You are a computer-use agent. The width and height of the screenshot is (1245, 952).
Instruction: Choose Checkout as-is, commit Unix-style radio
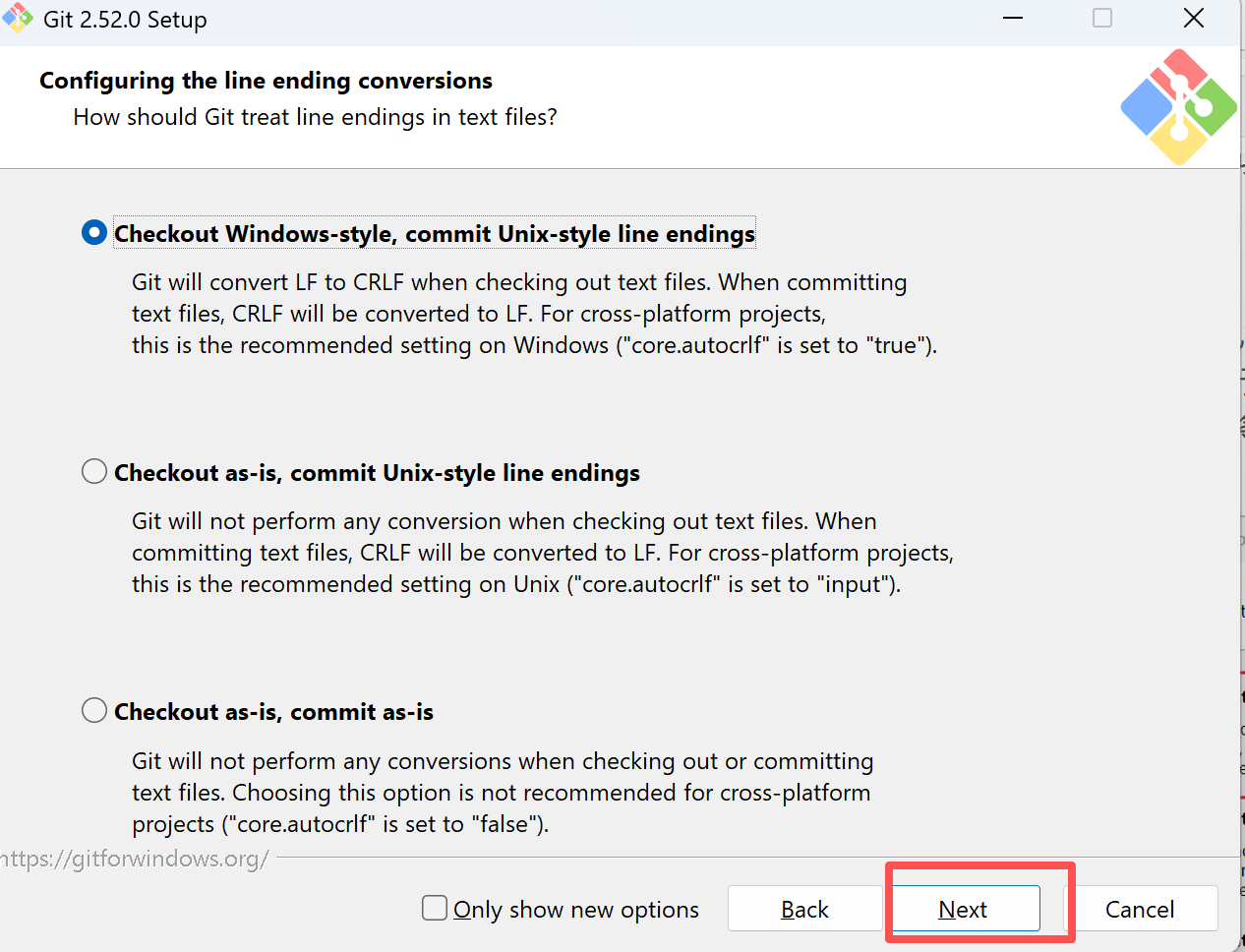(94, 472)
